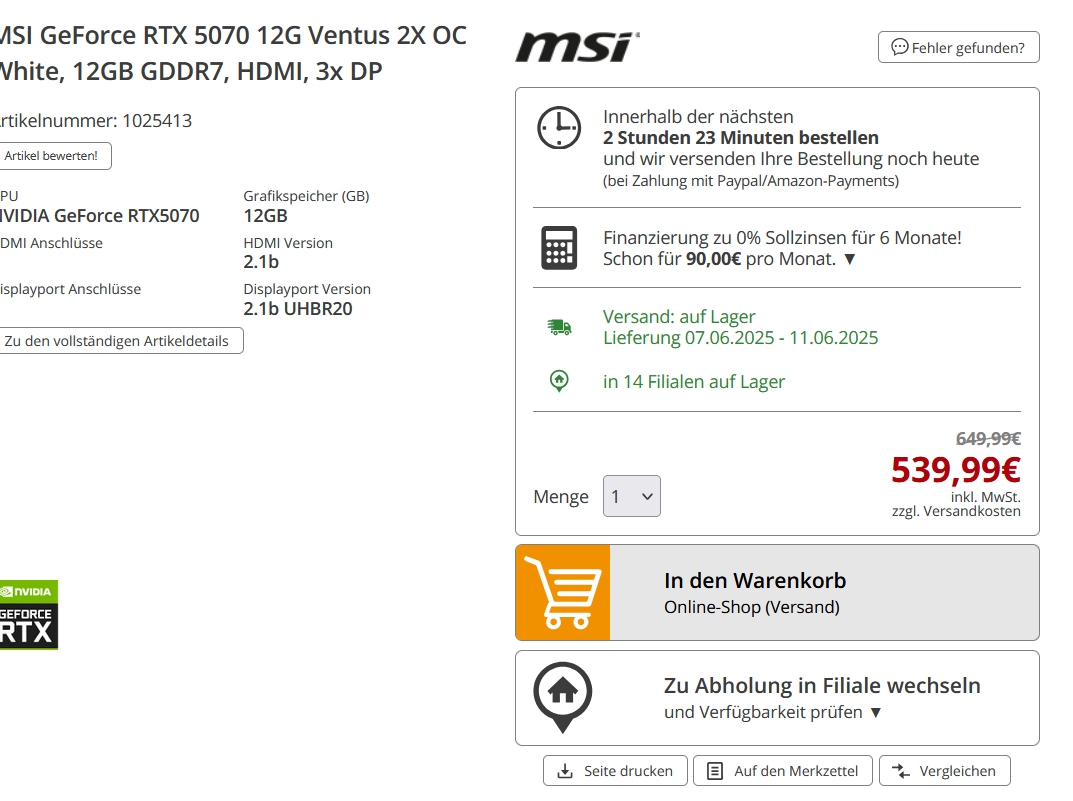The width and height of the screenshot is (1073, 801).
Task: Click the green delivery truck icon
Action: click(559, 327)
